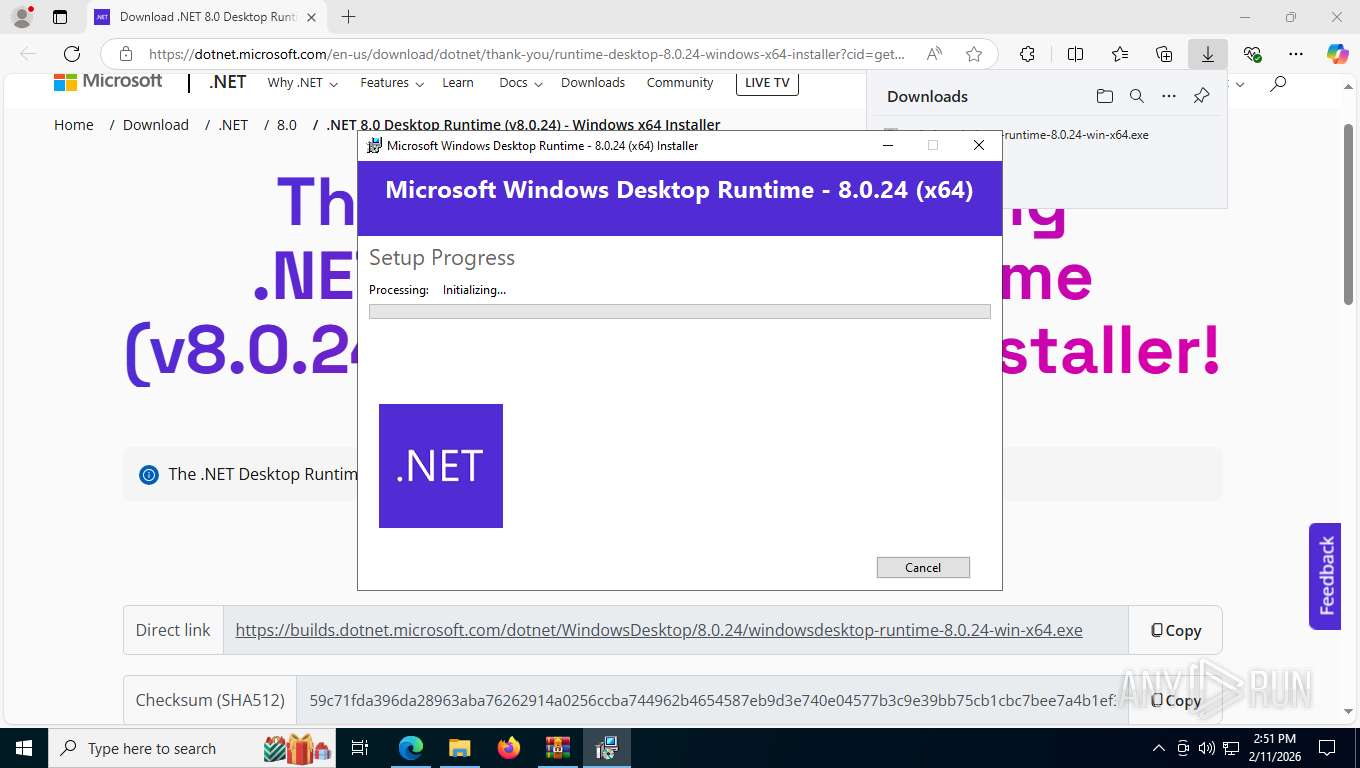
Task: Click the runtime-8.0.24-win-x64.exe download entry
Action: point(1075,134)
